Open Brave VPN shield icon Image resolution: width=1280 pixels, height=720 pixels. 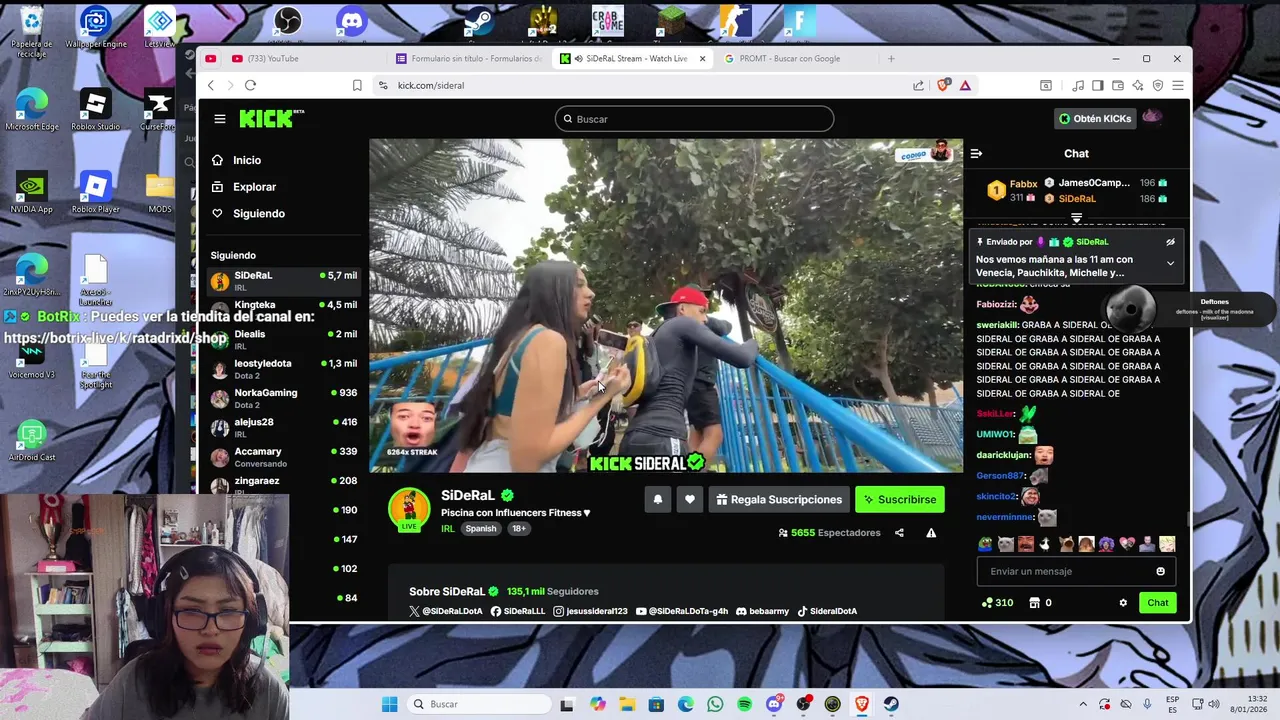[x=1157, y=85]
